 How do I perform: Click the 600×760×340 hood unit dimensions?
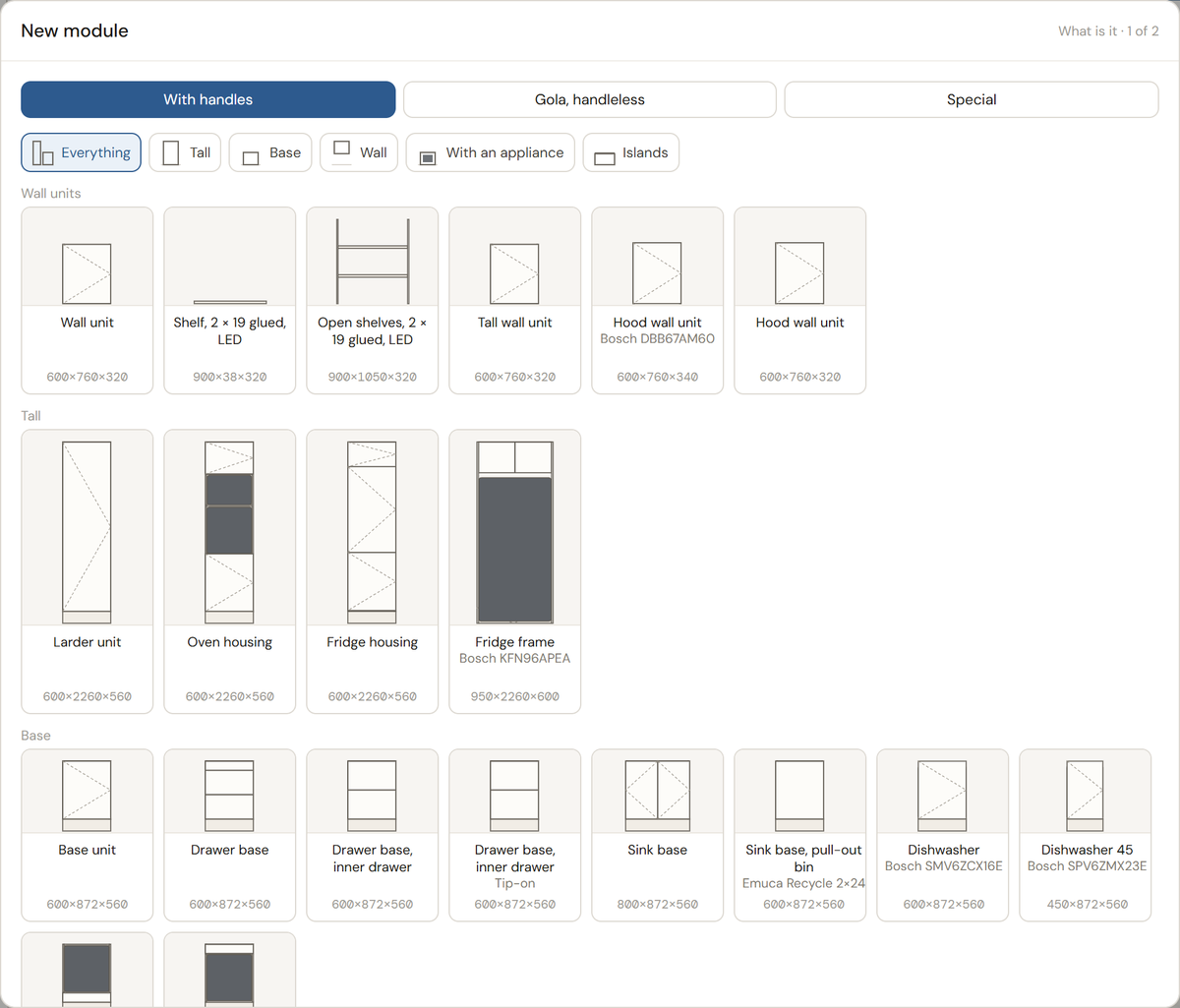(x=658, y=377)
